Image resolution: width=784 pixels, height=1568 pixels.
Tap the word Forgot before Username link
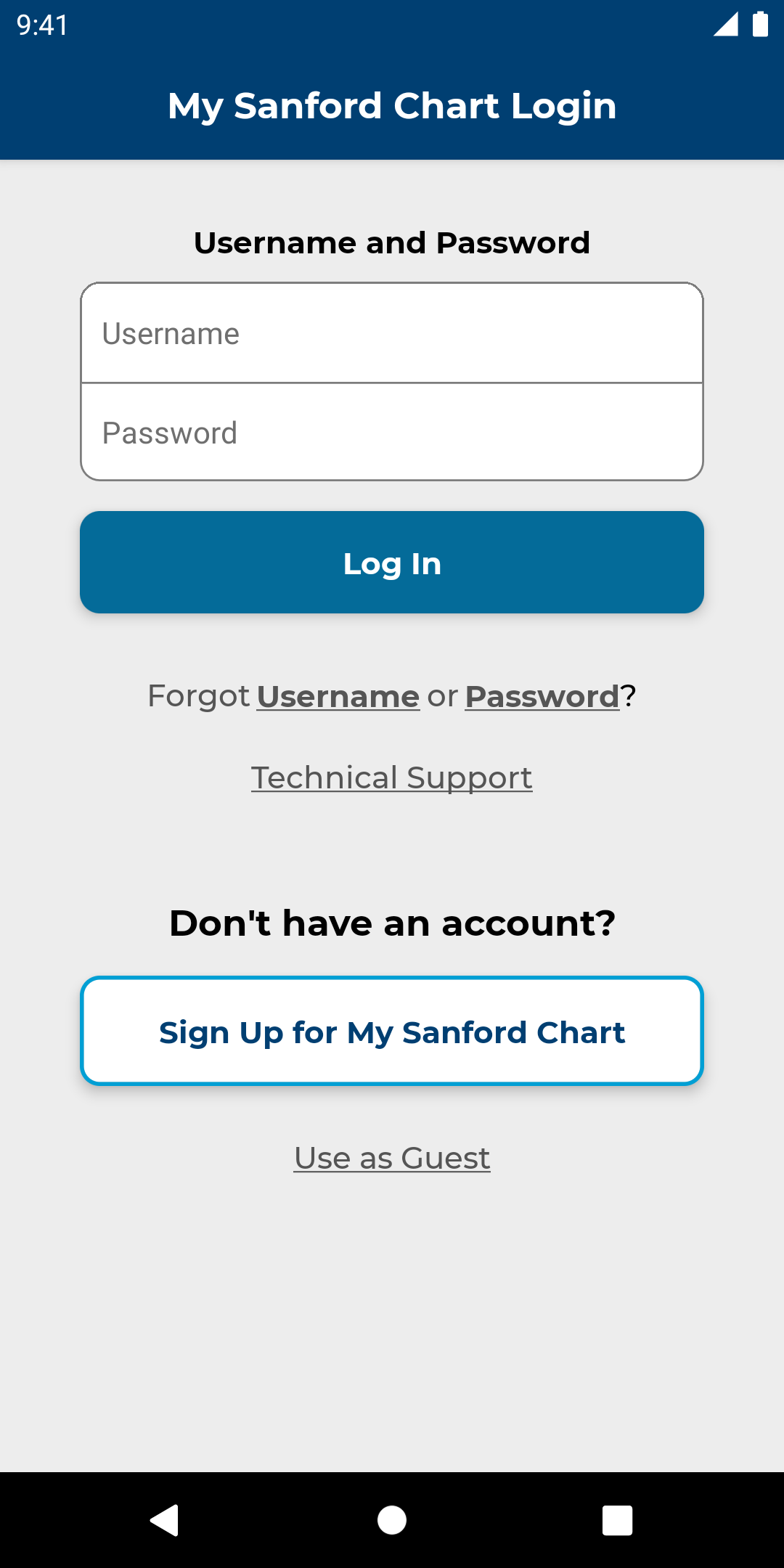[199, 696]
